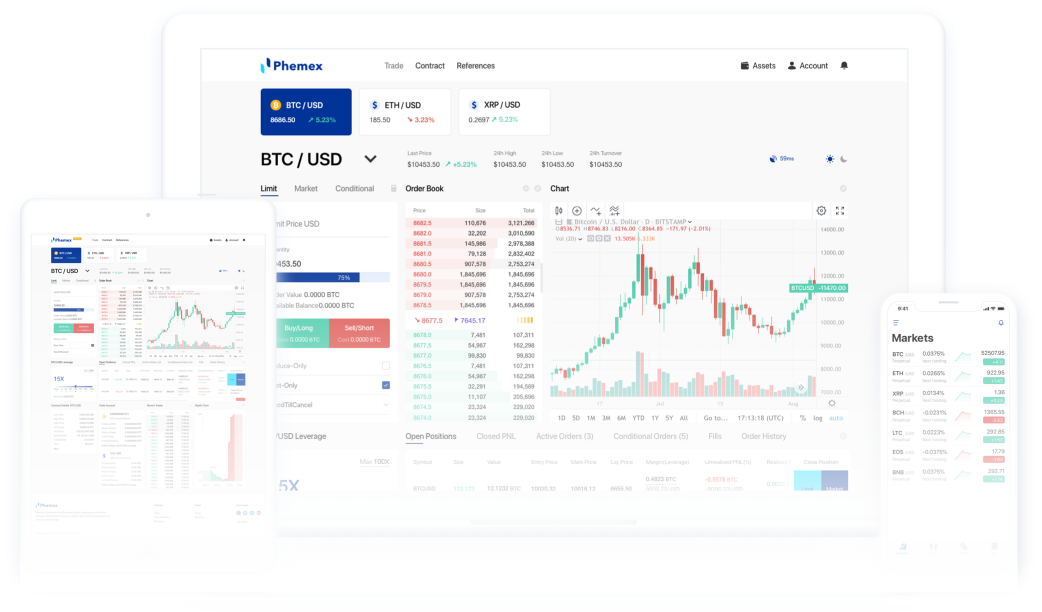The height and width of the screenshot is (612, 1042).
Task: Adjust the 75% quantity slider bar
Action: point(333,277)
